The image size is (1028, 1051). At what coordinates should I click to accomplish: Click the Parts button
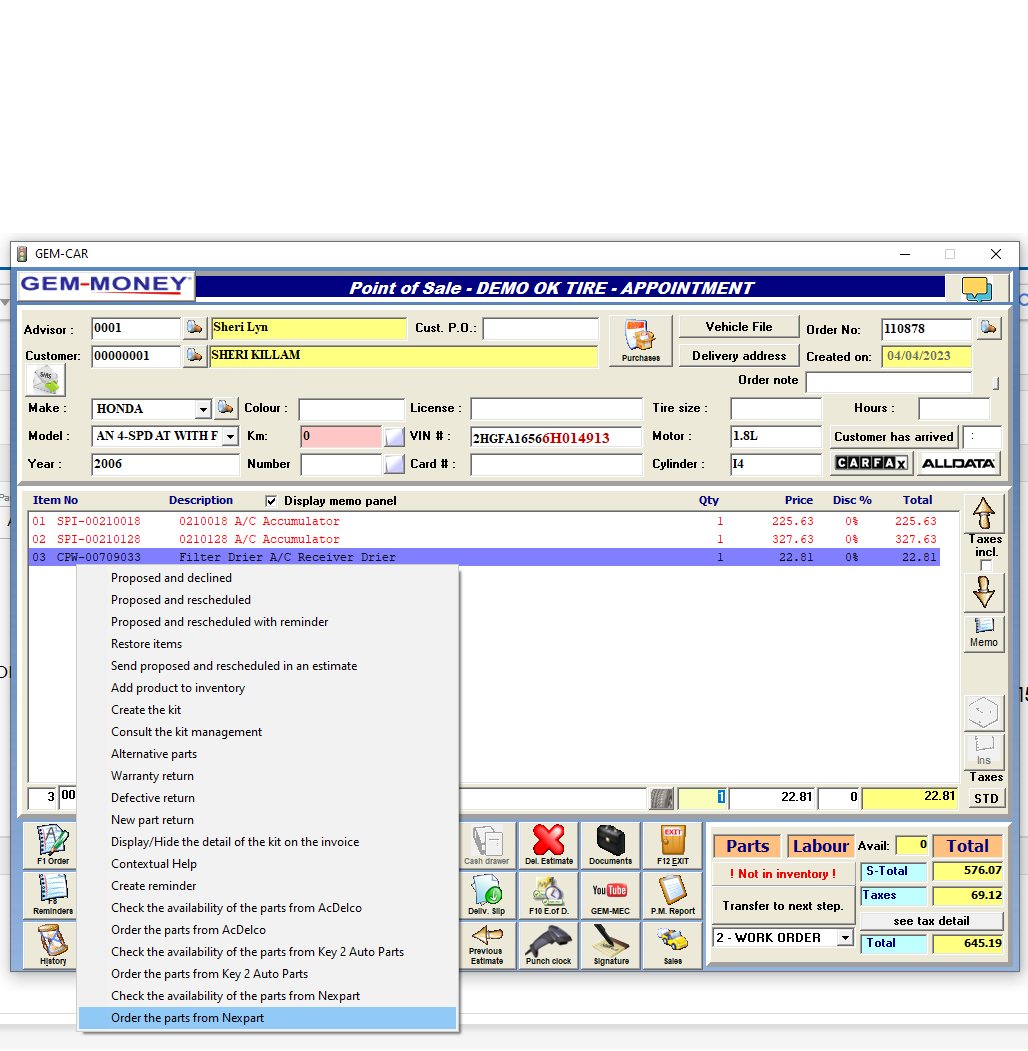point(747,847)
